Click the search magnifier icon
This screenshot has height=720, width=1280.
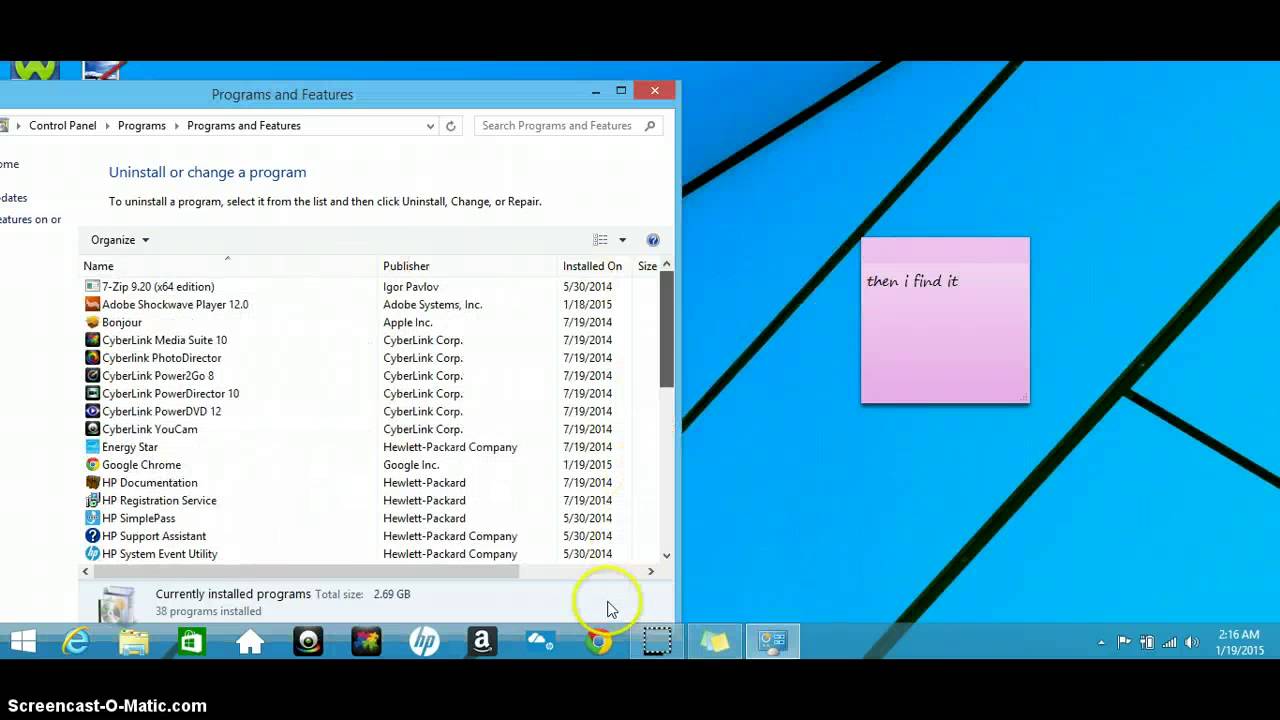(650, 126)
